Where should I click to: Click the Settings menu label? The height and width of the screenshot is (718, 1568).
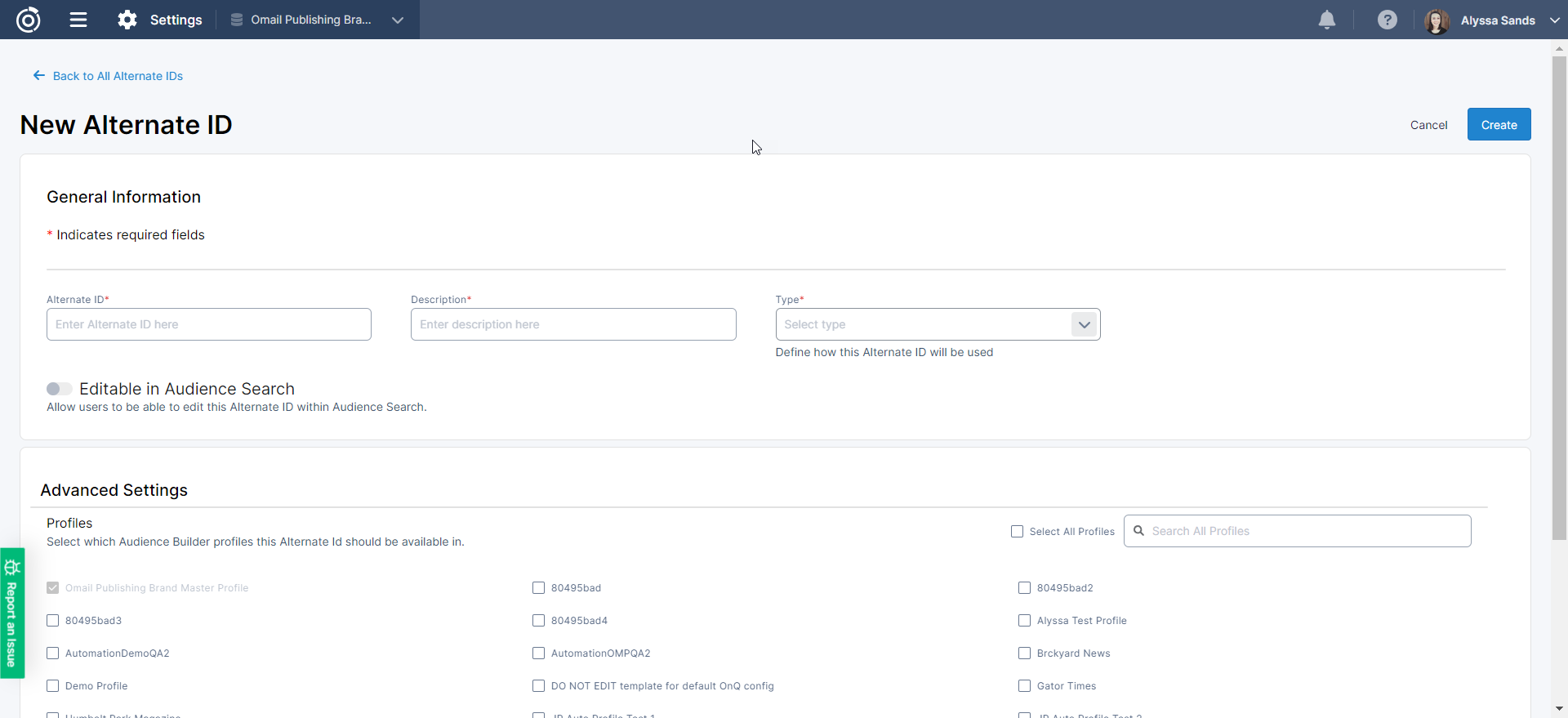click(176, 20)
